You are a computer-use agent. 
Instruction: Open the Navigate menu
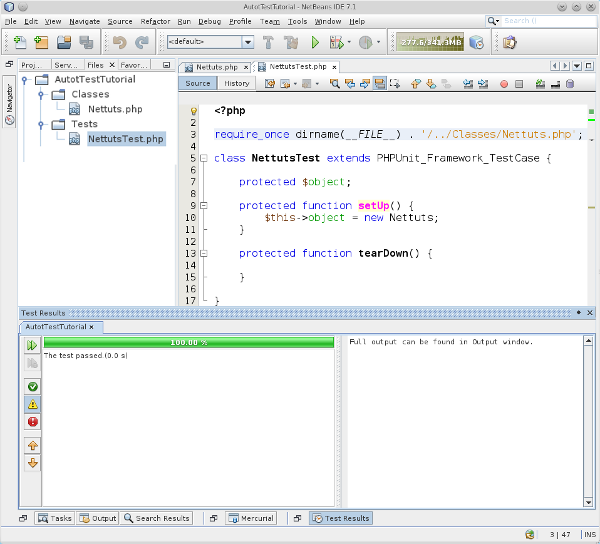[84, 21]
